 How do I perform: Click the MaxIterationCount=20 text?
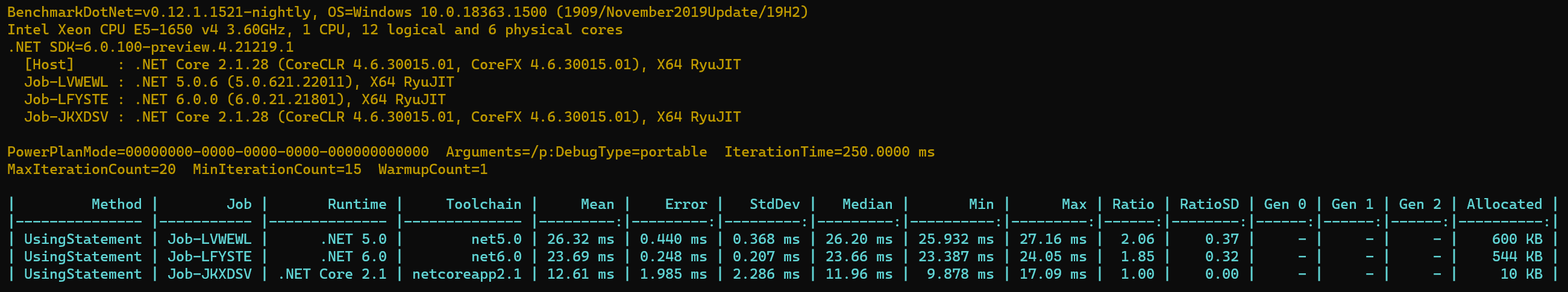[x=92, y=170]
